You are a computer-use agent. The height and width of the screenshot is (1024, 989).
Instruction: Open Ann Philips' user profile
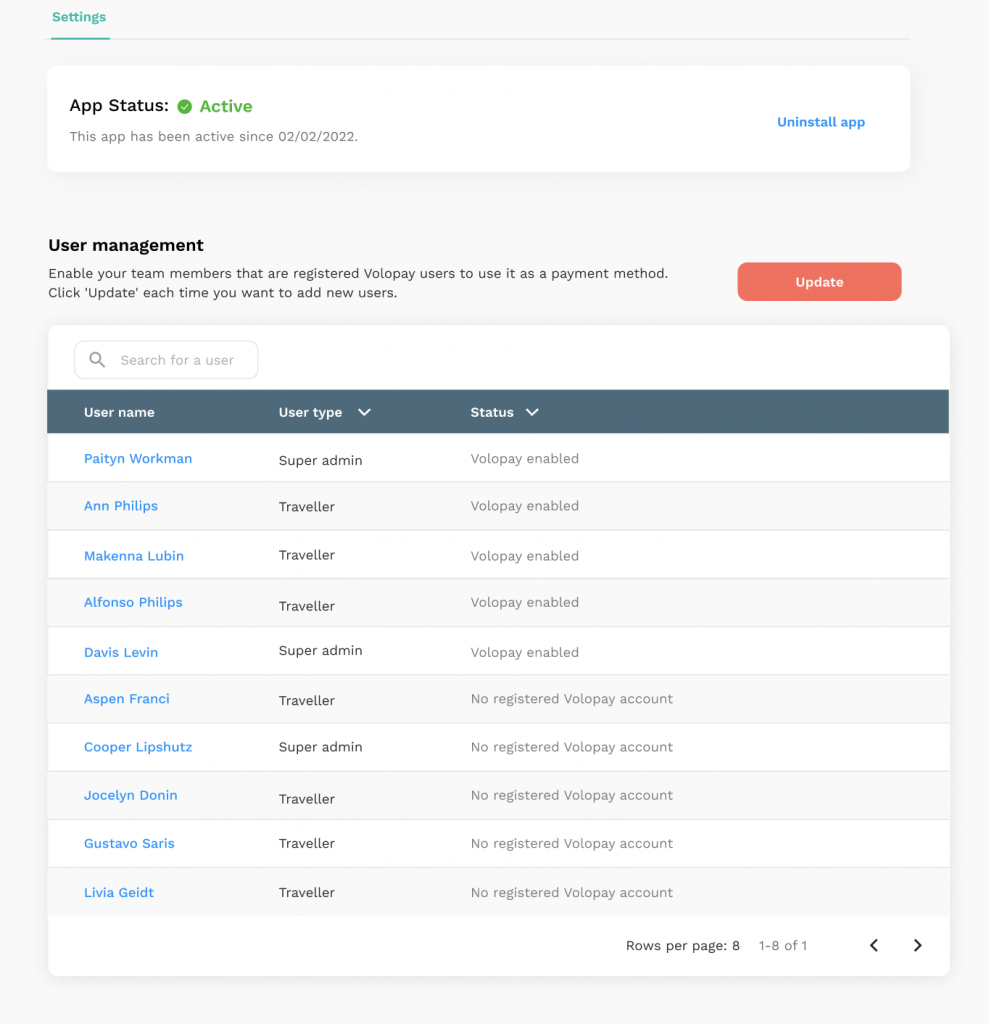pos(121,506)
